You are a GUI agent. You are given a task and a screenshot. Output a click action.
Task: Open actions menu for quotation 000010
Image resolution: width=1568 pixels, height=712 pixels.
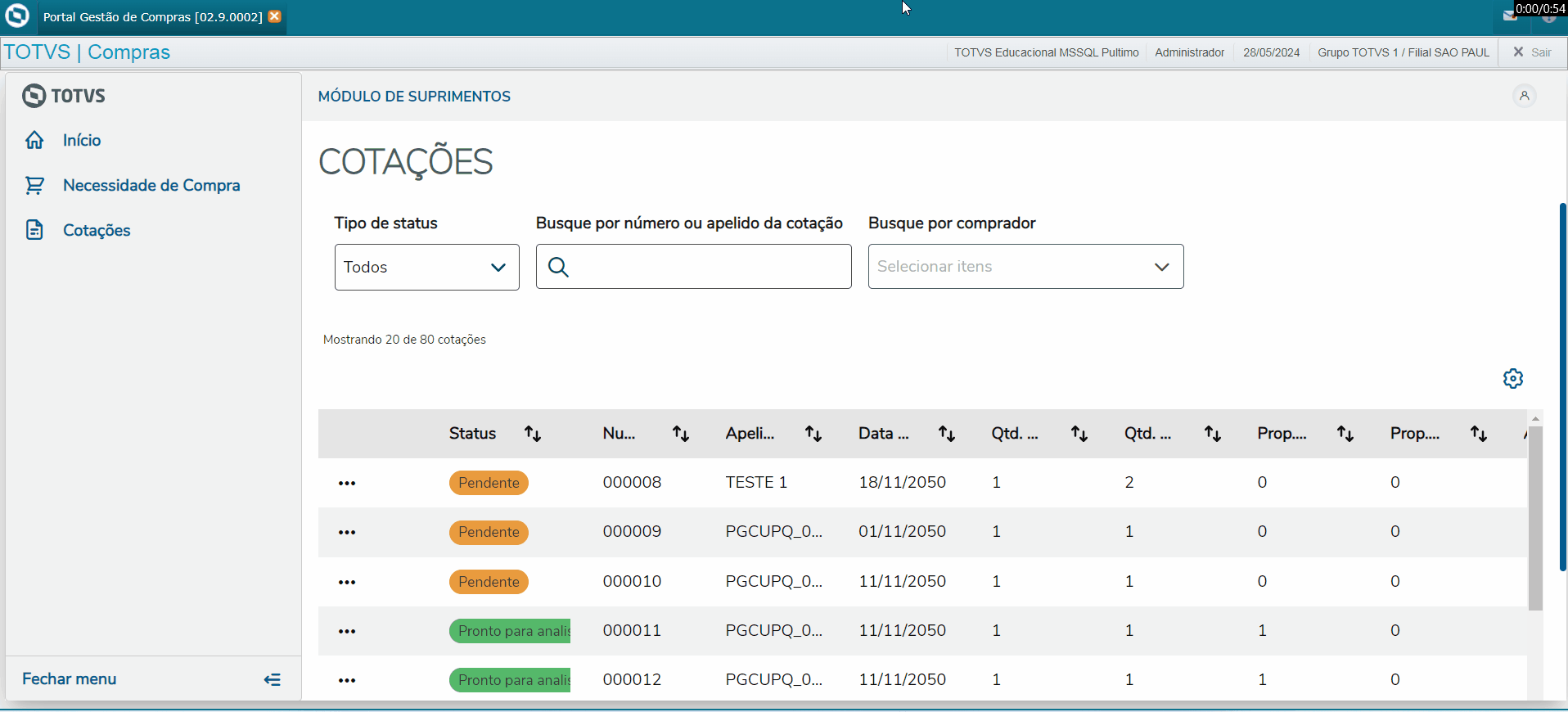click(347, 582)
